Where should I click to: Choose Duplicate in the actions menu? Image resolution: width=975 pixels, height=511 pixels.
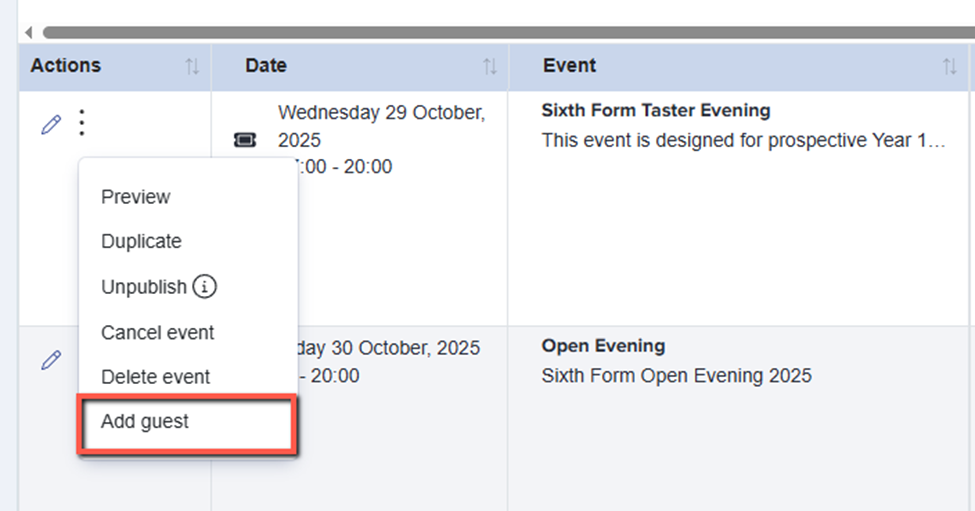click(141, 241)
